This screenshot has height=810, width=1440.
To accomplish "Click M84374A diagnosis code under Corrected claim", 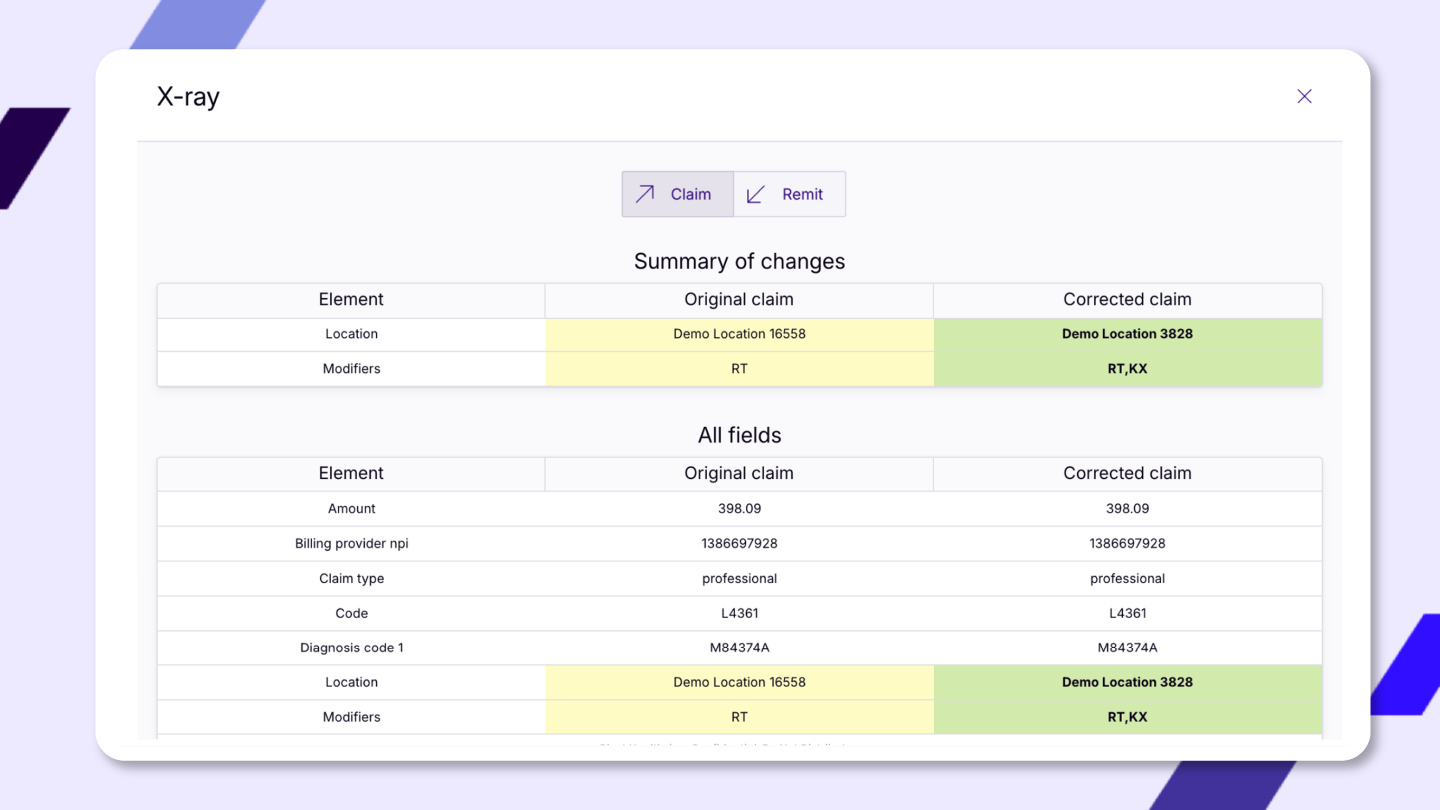I will click(x=1127, y=648).
